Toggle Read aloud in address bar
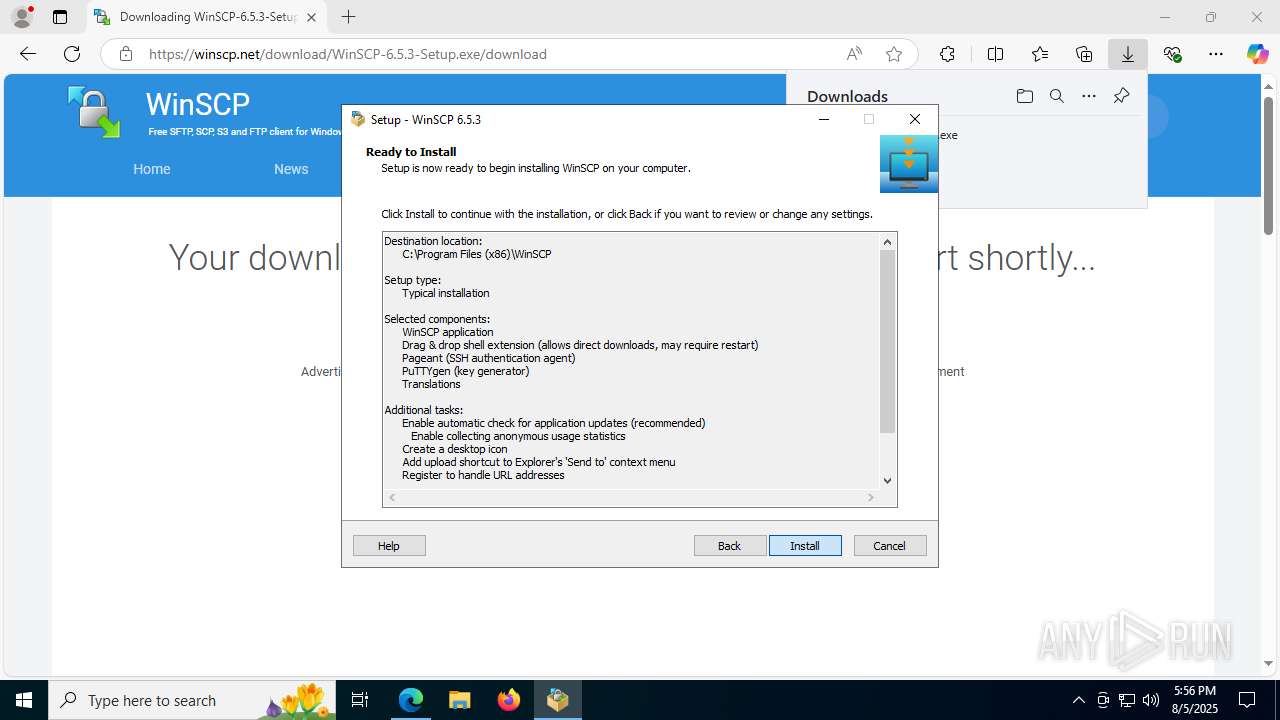The image size is (1280, 720). [854, 54]
